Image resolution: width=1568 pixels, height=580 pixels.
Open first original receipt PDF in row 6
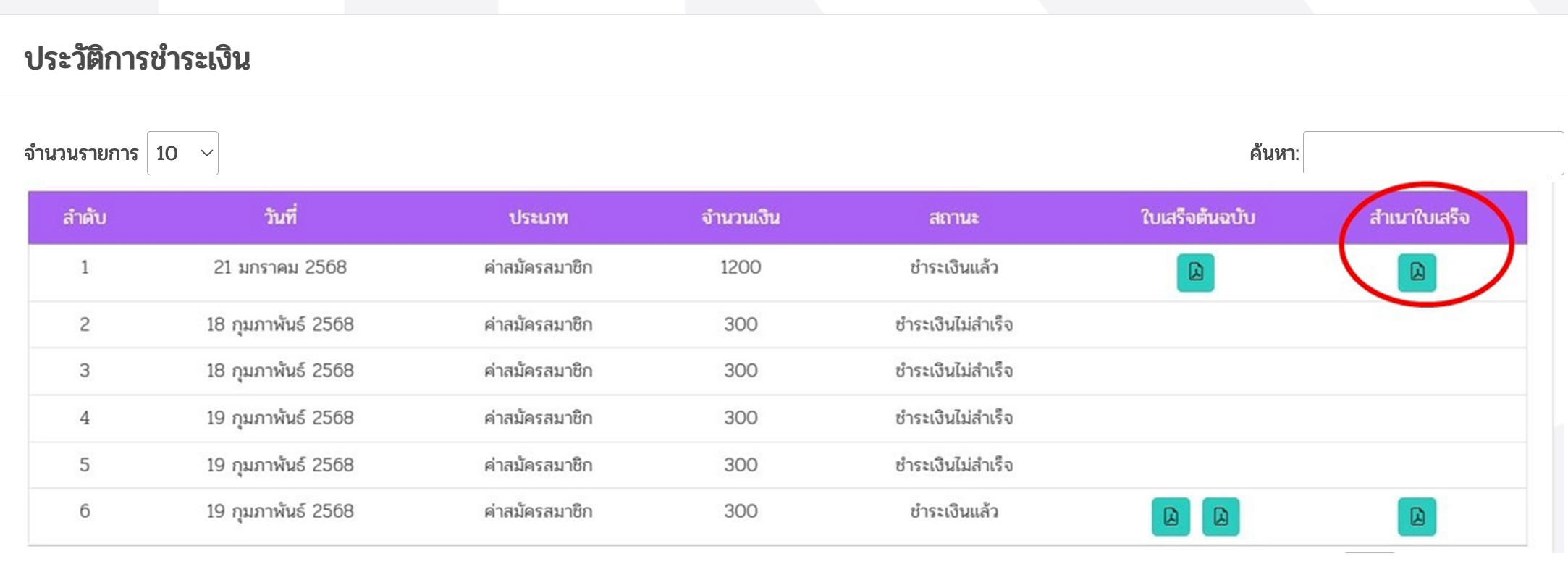pos(1171,516)
